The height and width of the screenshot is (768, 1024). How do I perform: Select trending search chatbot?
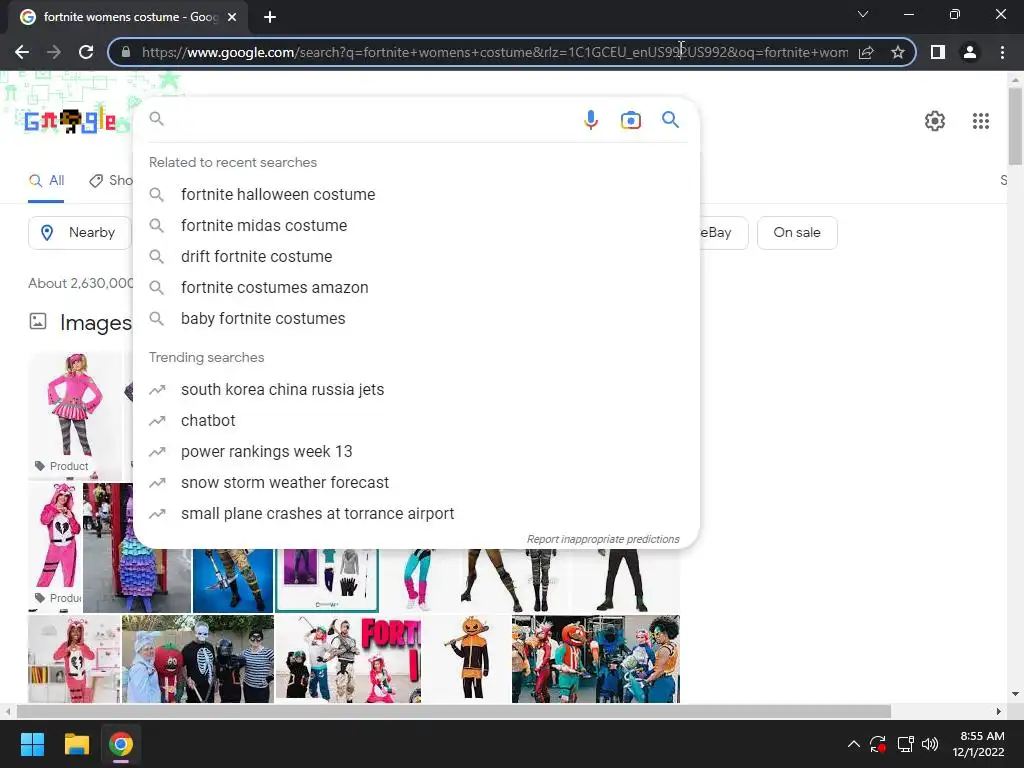[416, 421]
